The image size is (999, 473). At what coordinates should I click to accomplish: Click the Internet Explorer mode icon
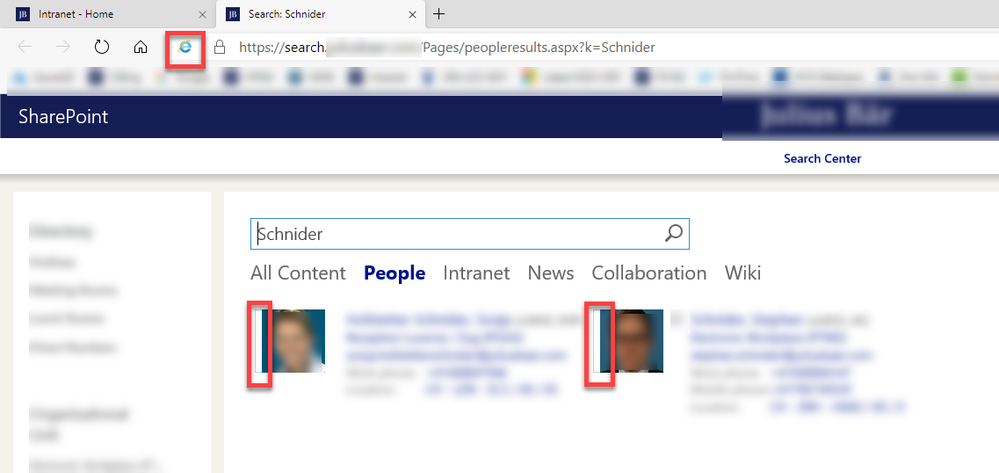coord(185,47)
